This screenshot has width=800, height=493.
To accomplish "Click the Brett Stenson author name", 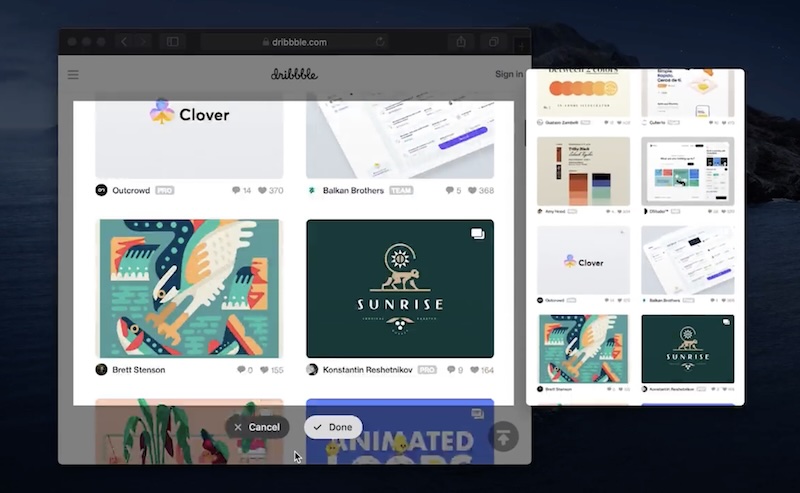I will coord(139,370).
